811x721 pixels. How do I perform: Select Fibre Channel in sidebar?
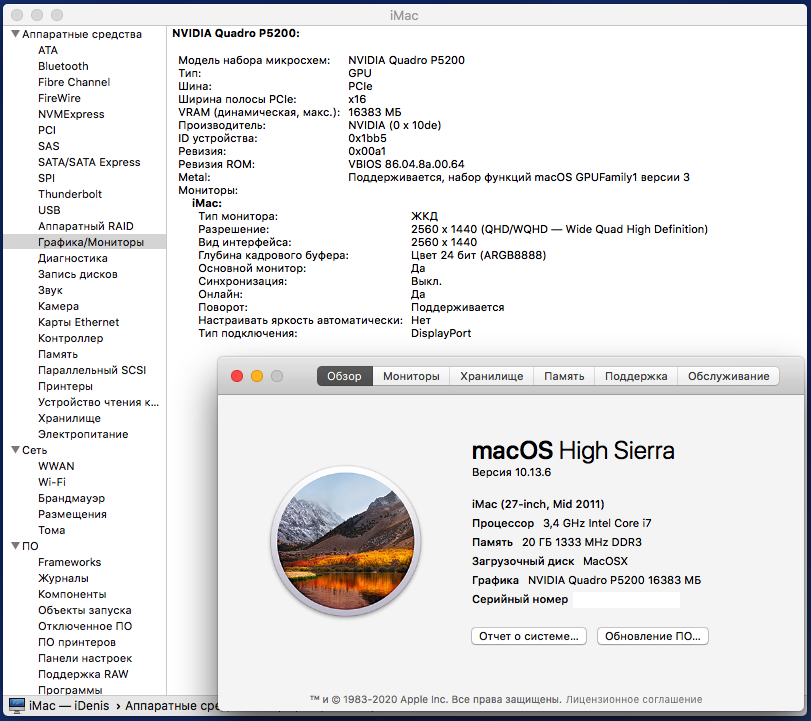(74, 82)
